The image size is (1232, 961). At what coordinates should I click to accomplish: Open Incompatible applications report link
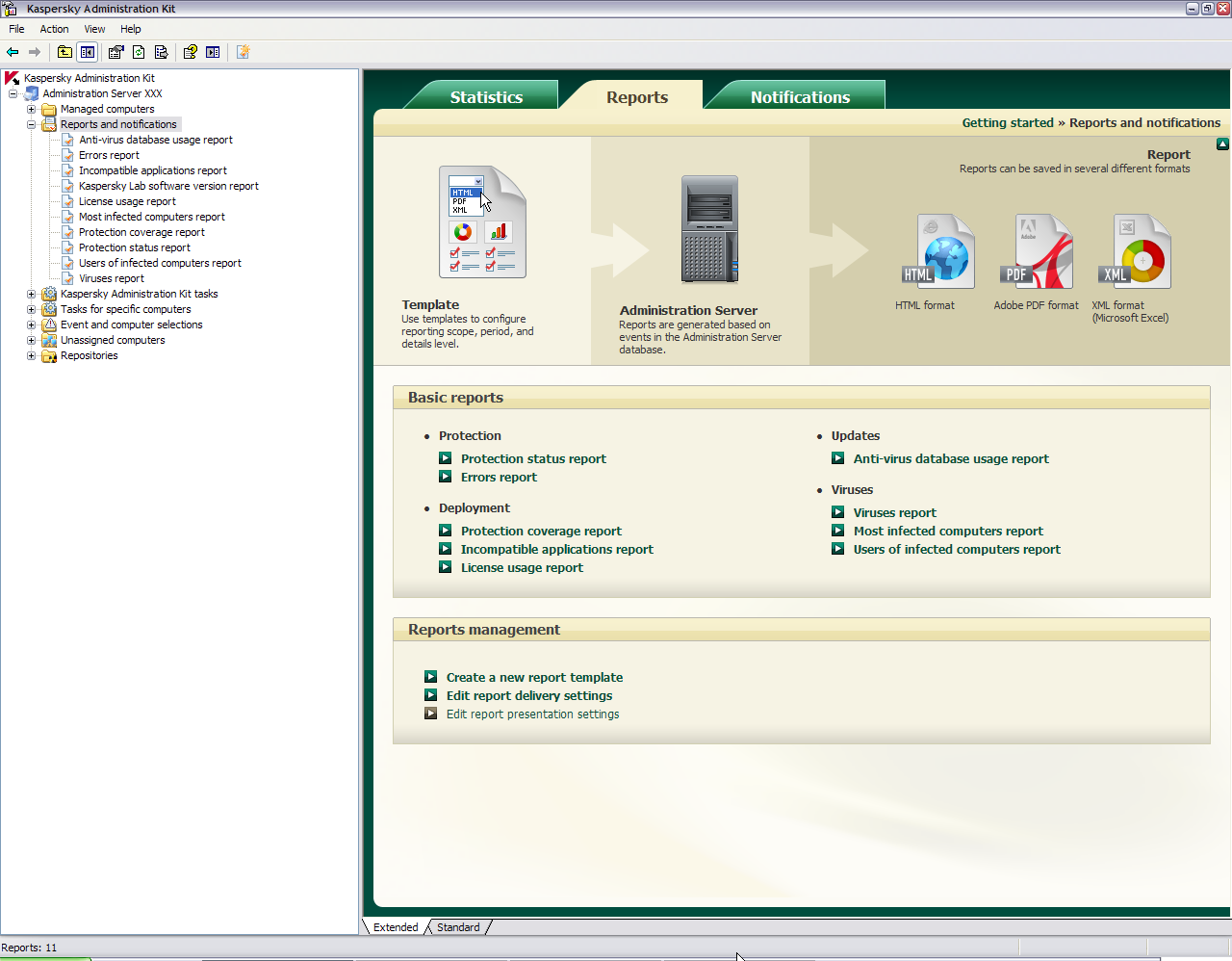click(x=556, y=549)
